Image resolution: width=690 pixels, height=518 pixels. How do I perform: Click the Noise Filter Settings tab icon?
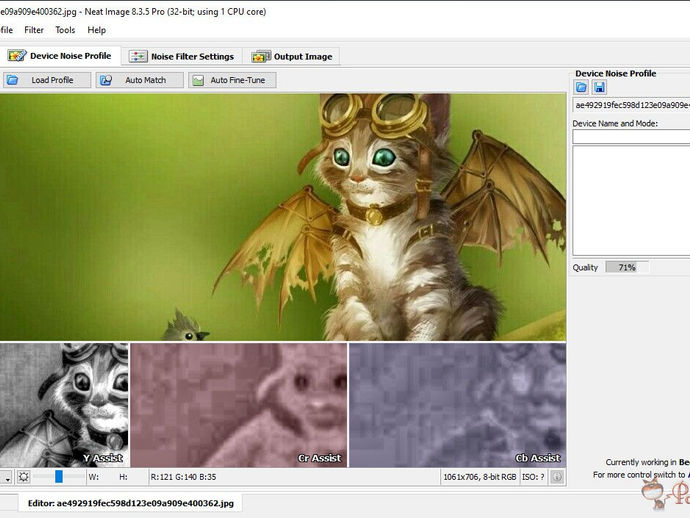(x=138, y=56)
